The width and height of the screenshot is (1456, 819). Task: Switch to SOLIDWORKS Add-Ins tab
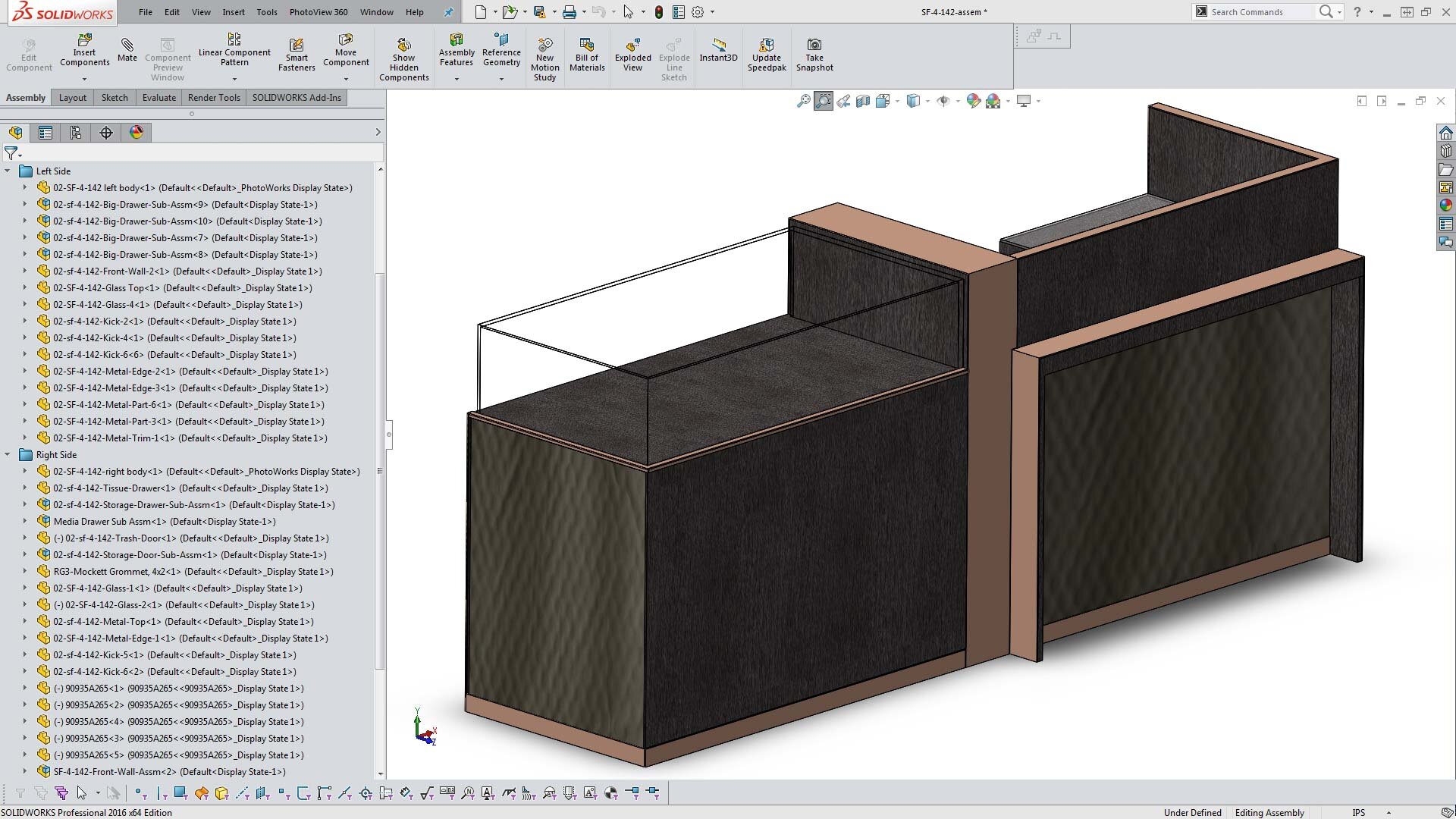pos(297,98)
